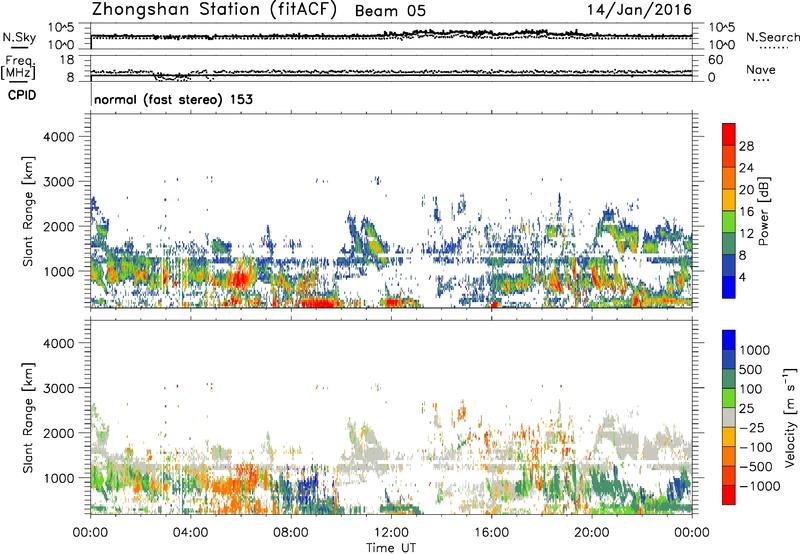The image size is (800, 554).
Task: Click the "500" label on Velocity color bar
Action: pos(751,369)
